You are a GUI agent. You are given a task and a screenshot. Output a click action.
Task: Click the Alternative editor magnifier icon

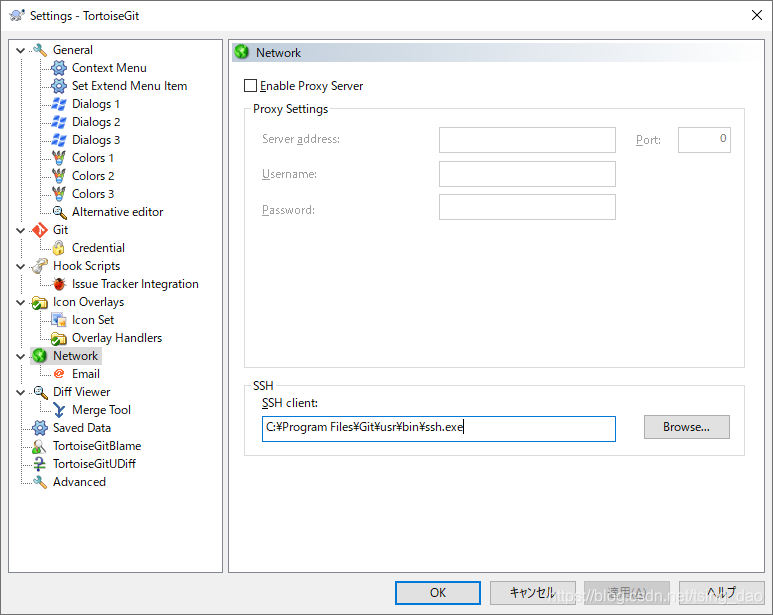(59, 212)
